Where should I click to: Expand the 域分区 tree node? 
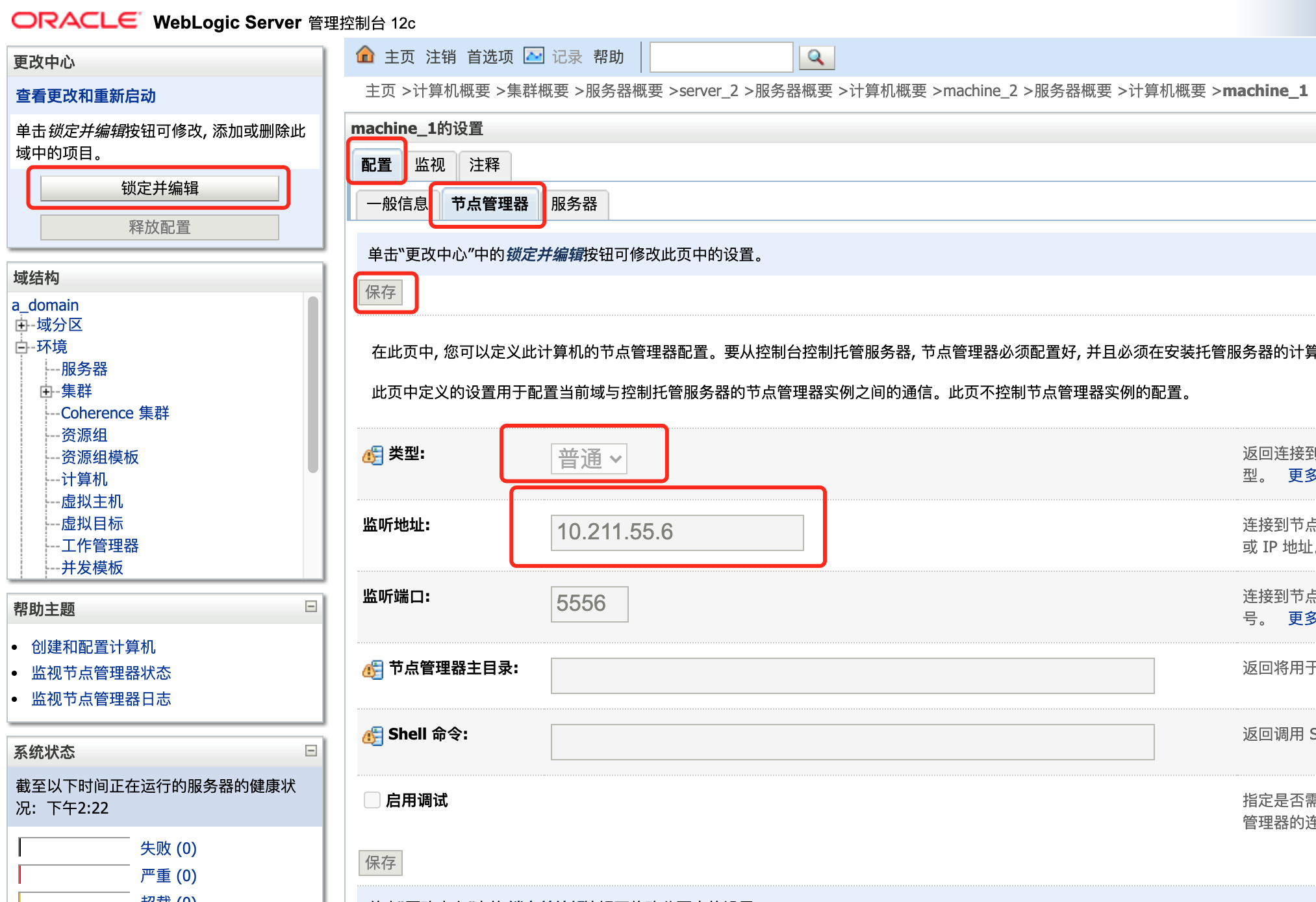coord(21,325)
